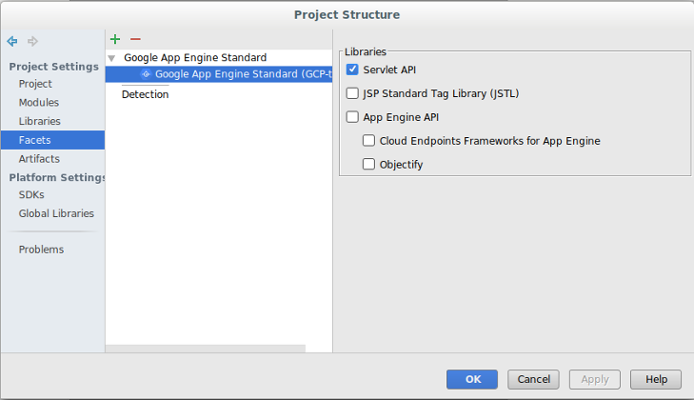694x400 pixels.
Task: Click the forward navigation arrow icon
Action: click(32, 41)
